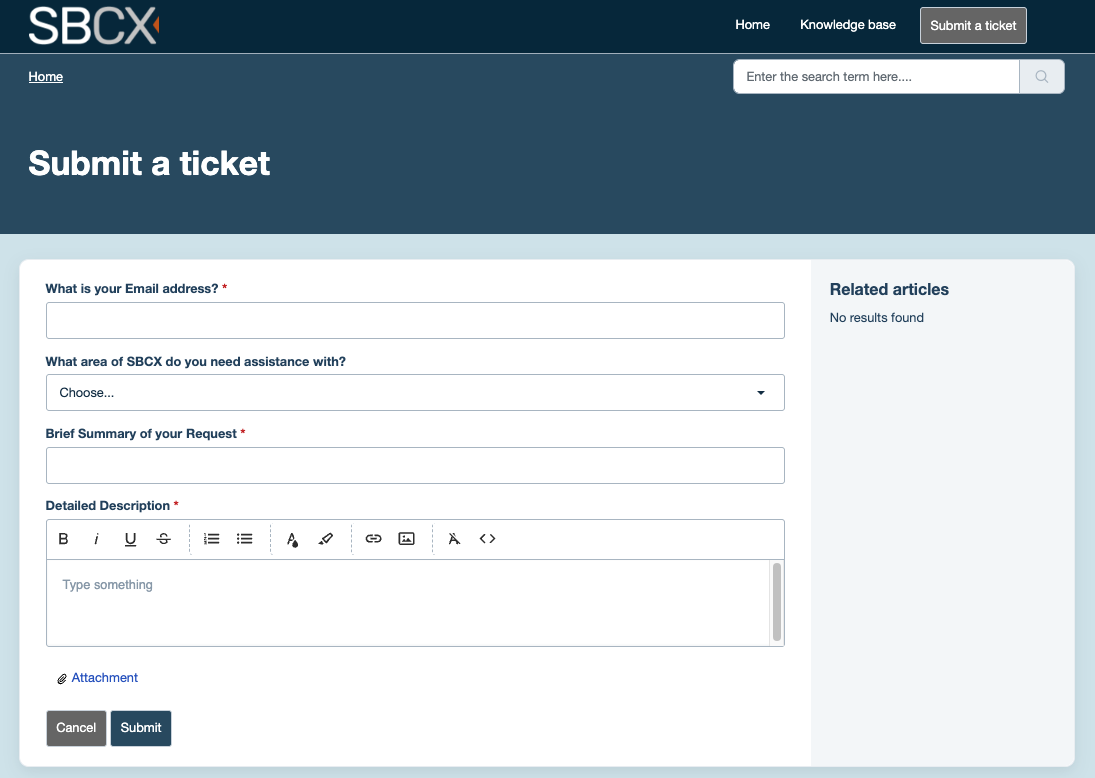Insert an image in the description editor

(x=406, y=538)
